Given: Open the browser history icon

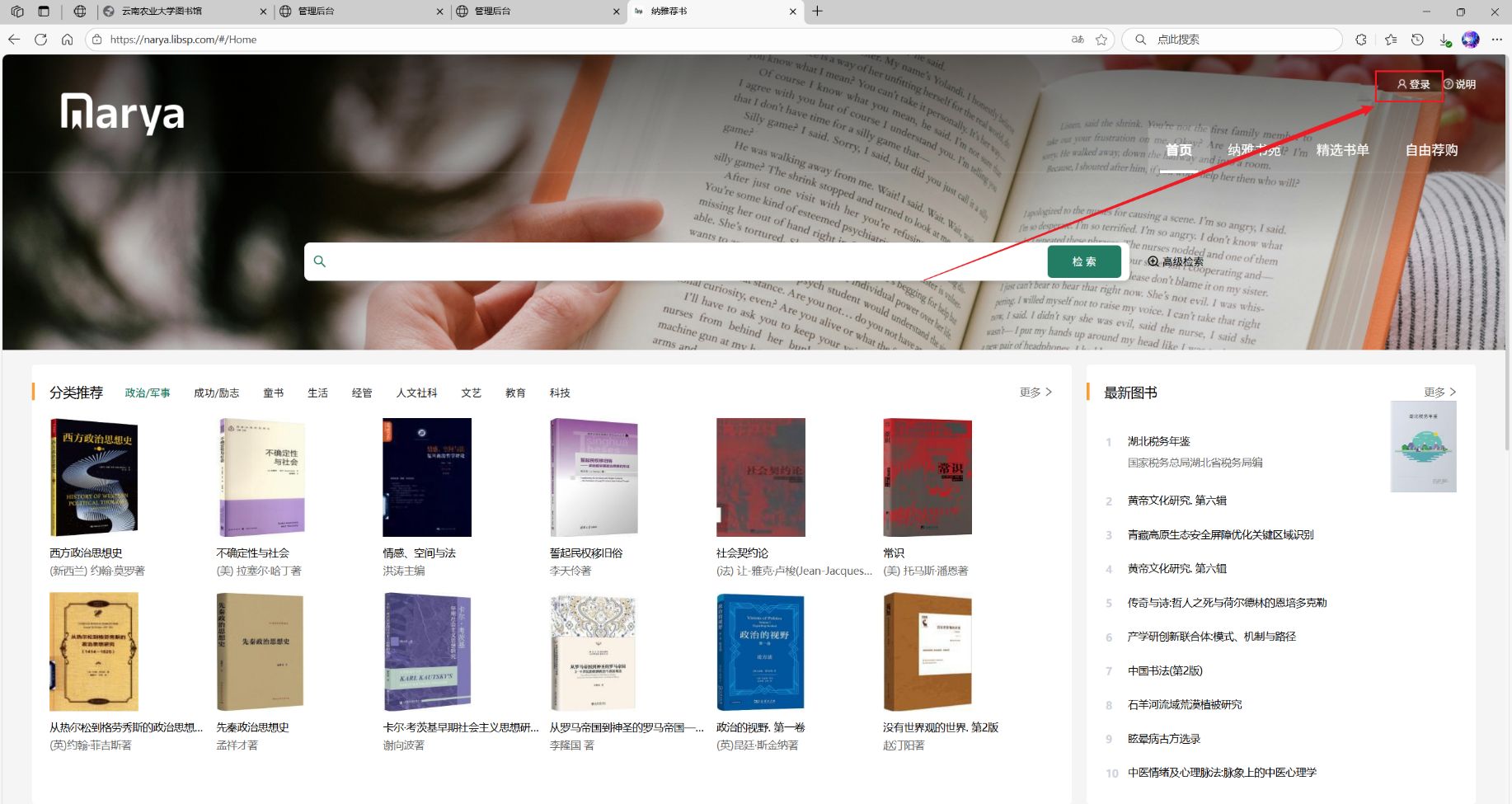Looking at the screenshot, I should click(x=1417, y=40).
